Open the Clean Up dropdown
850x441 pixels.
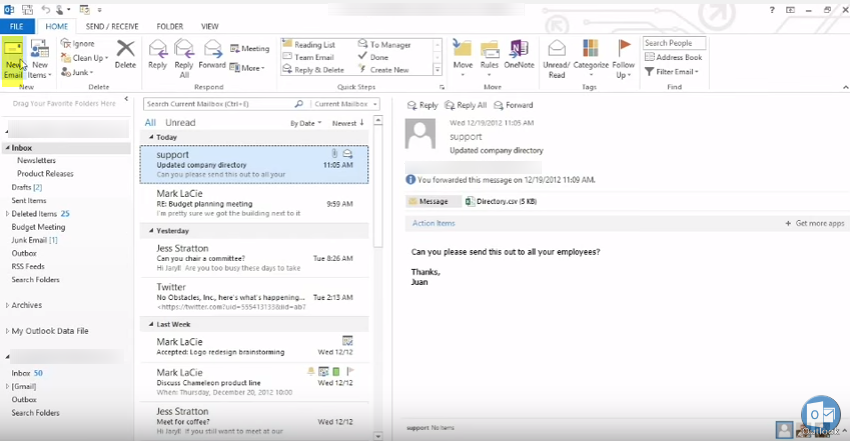point(85,57)
